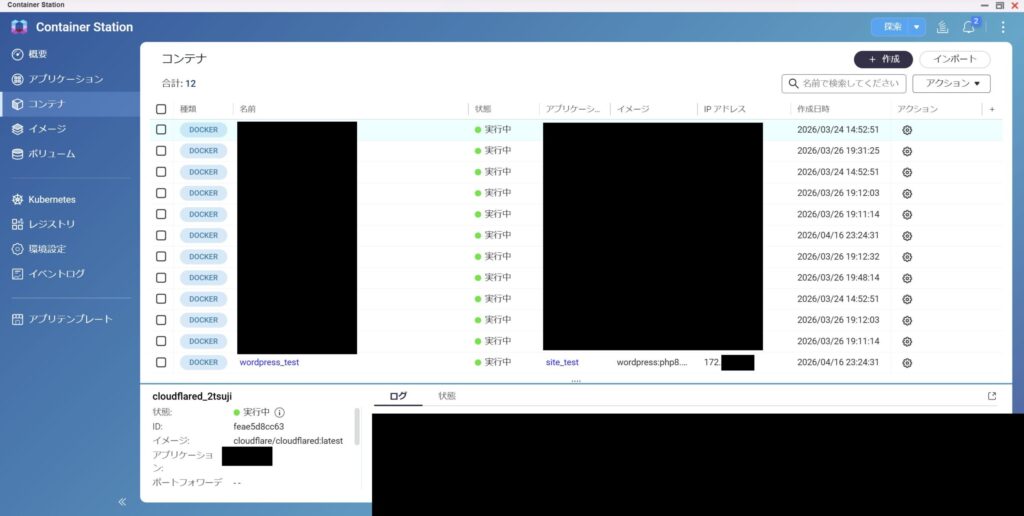
Task: Switch to the 状態 tab in details
Action: pos(447,396)
